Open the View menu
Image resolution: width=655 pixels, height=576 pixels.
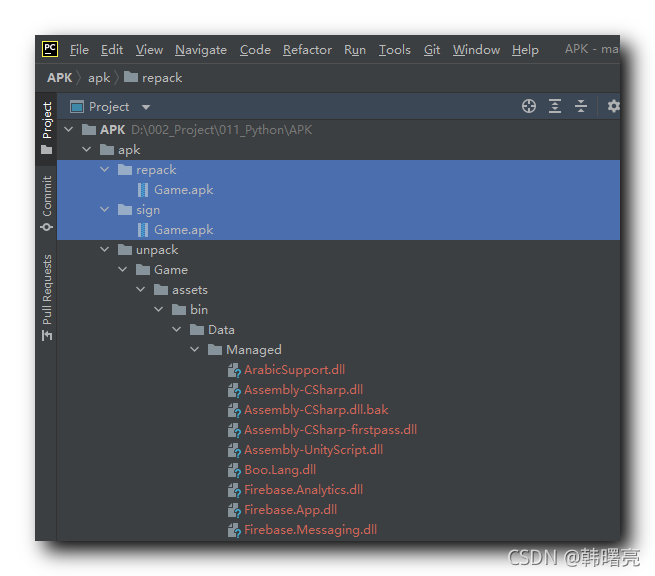[x=149, y=50]
